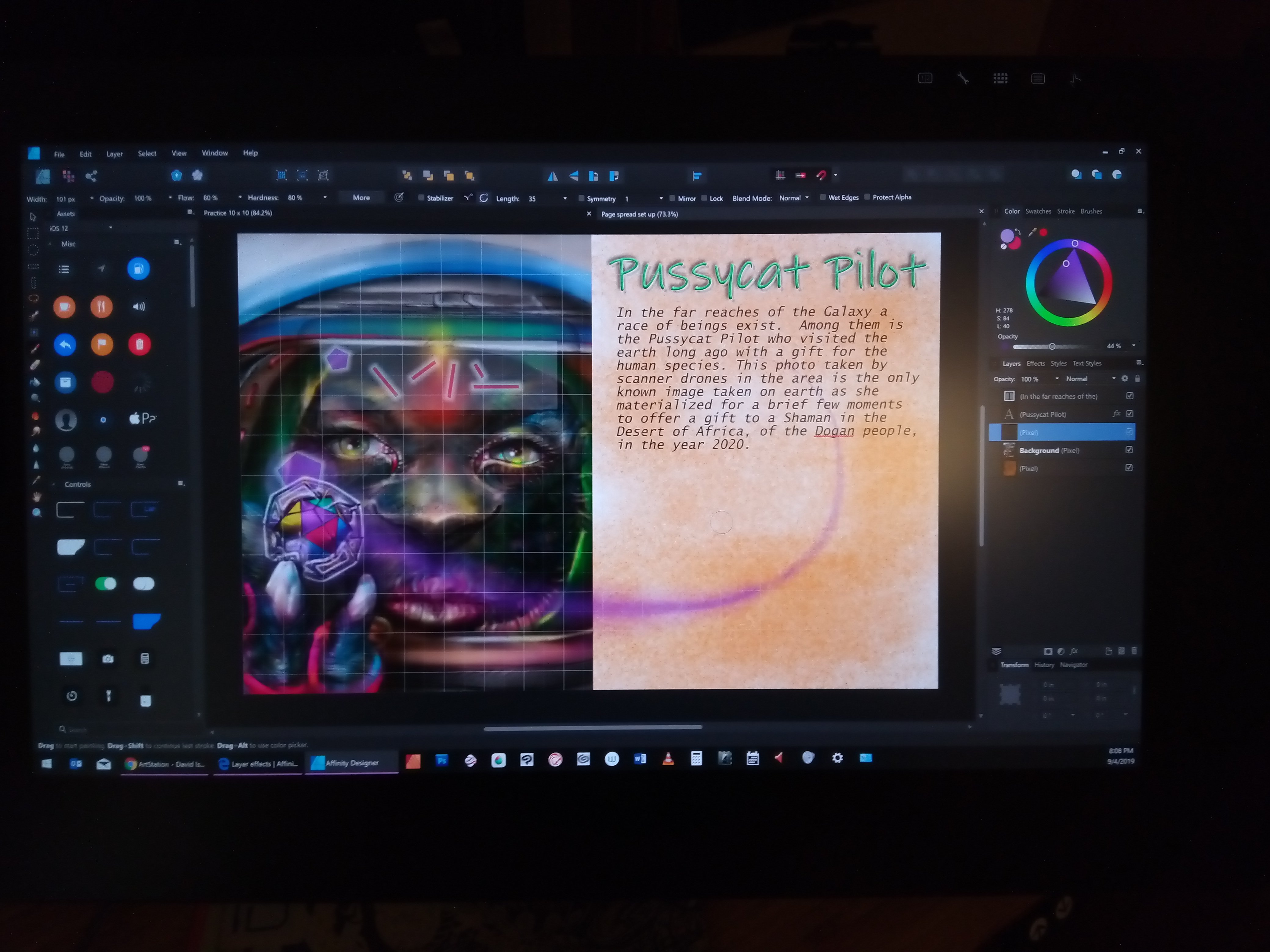
Task: Open Affinity Designer in the taskbar
Action: pyautogui.click(x=351, y=763)
